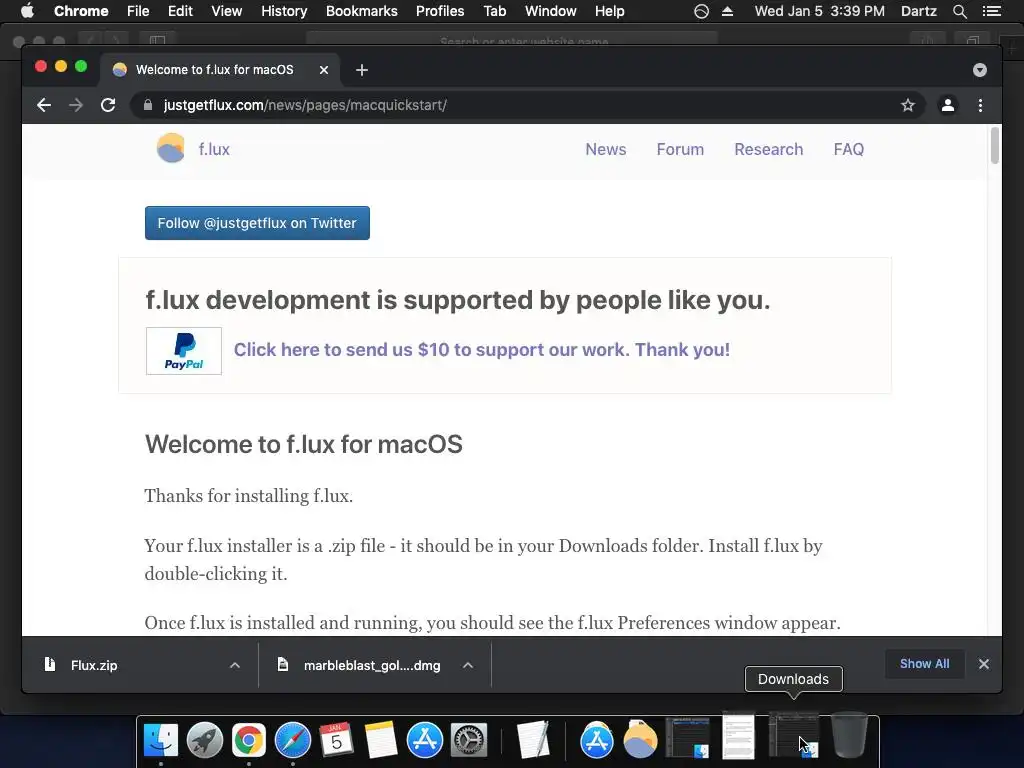Open the document page Dock item

739,737
